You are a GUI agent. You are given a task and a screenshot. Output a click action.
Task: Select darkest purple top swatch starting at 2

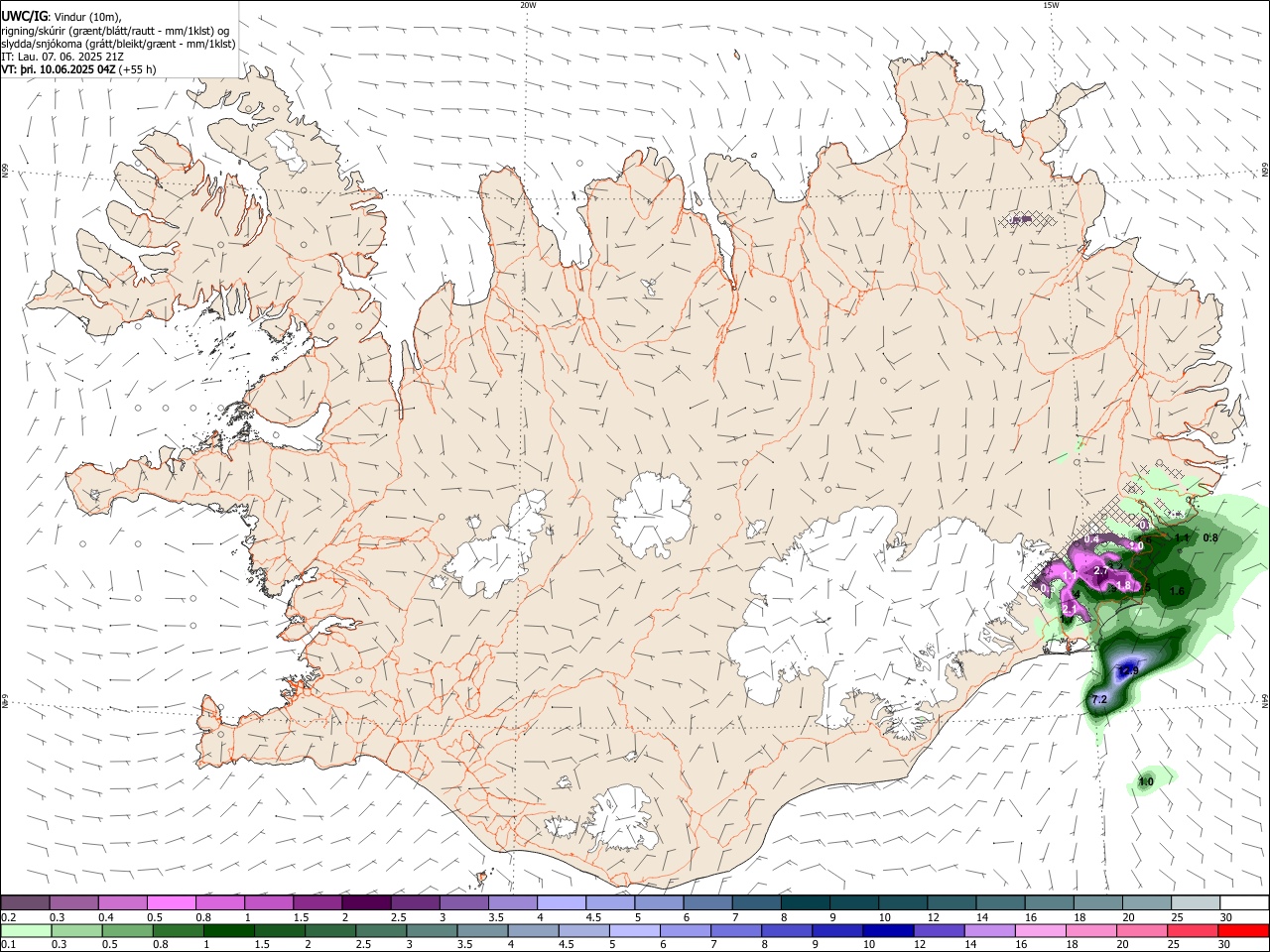pyautogui.click(x=365, y=902)
